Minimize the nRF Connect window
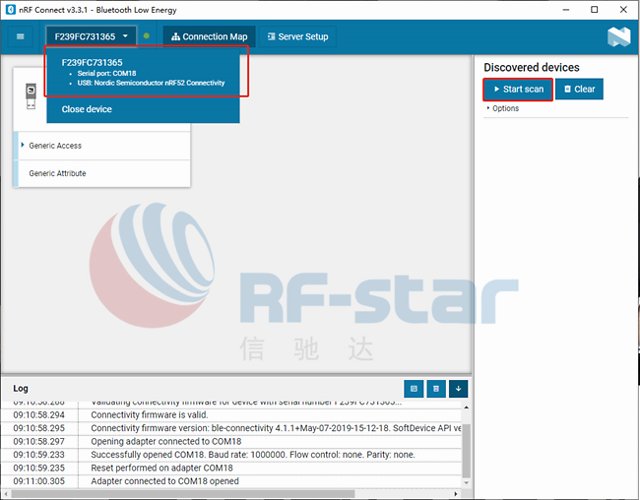The width and height of the screenshot is (640, 500). click(566, 10)
